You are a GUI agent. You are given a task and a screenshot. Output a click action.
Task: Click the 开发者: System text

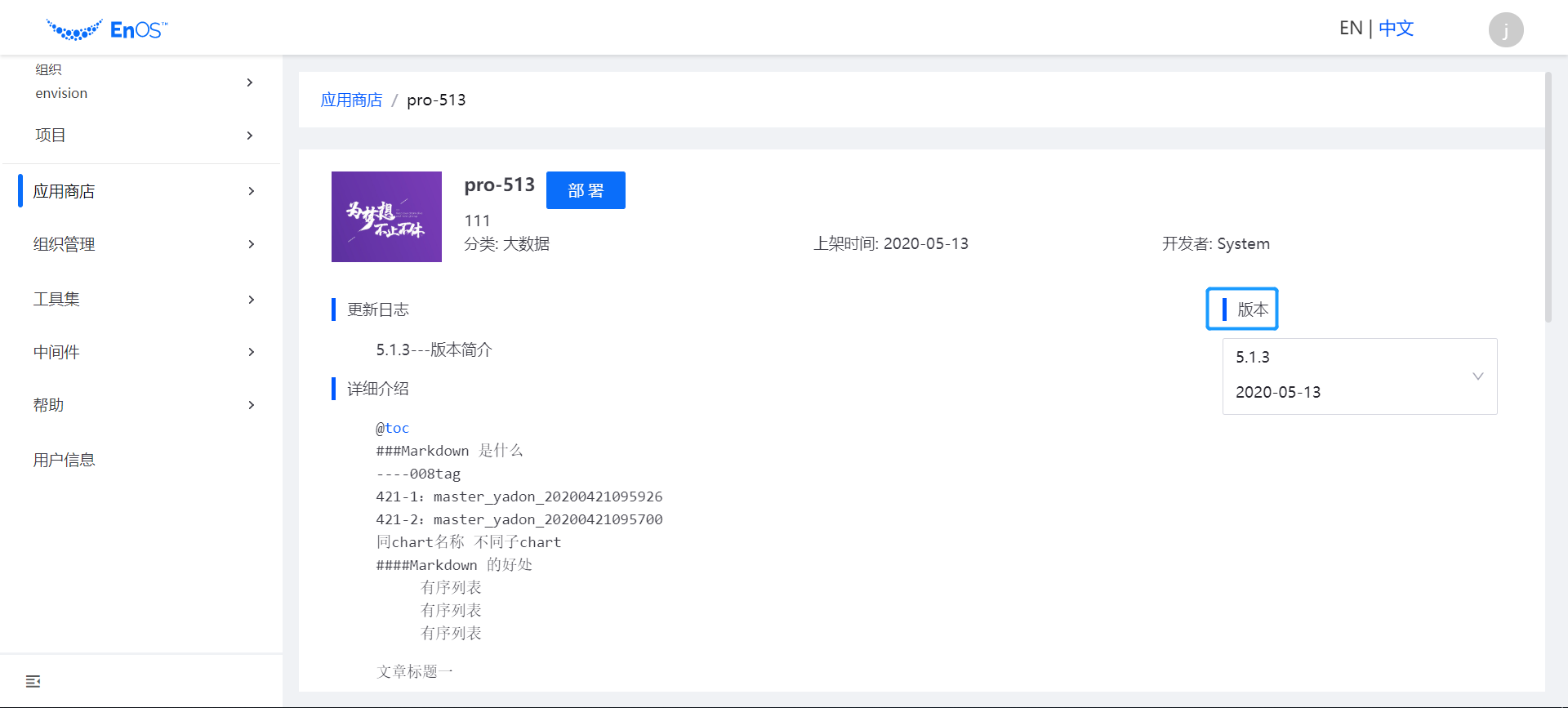tap(1216, 243)
